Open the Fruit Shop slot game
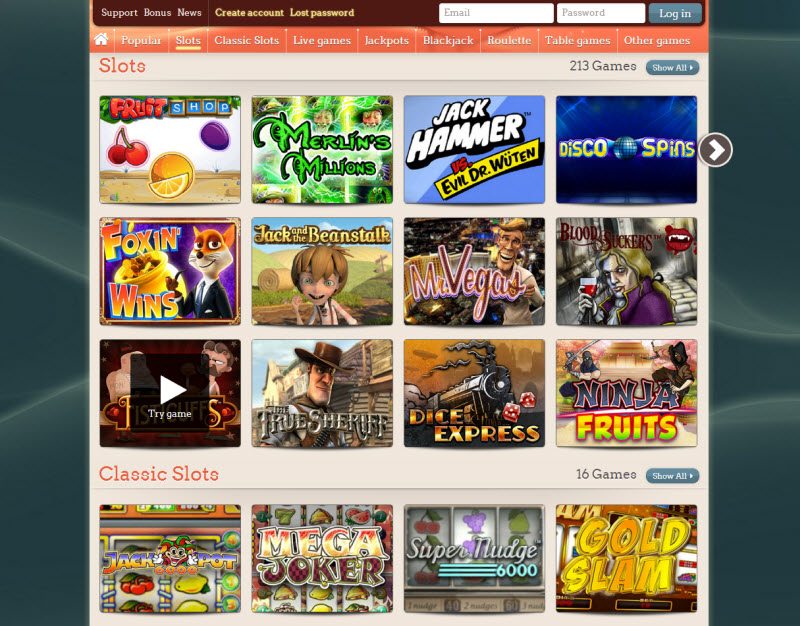Image resolution: width=800 pixels, height=626 pixels. (x=170, y=149)
